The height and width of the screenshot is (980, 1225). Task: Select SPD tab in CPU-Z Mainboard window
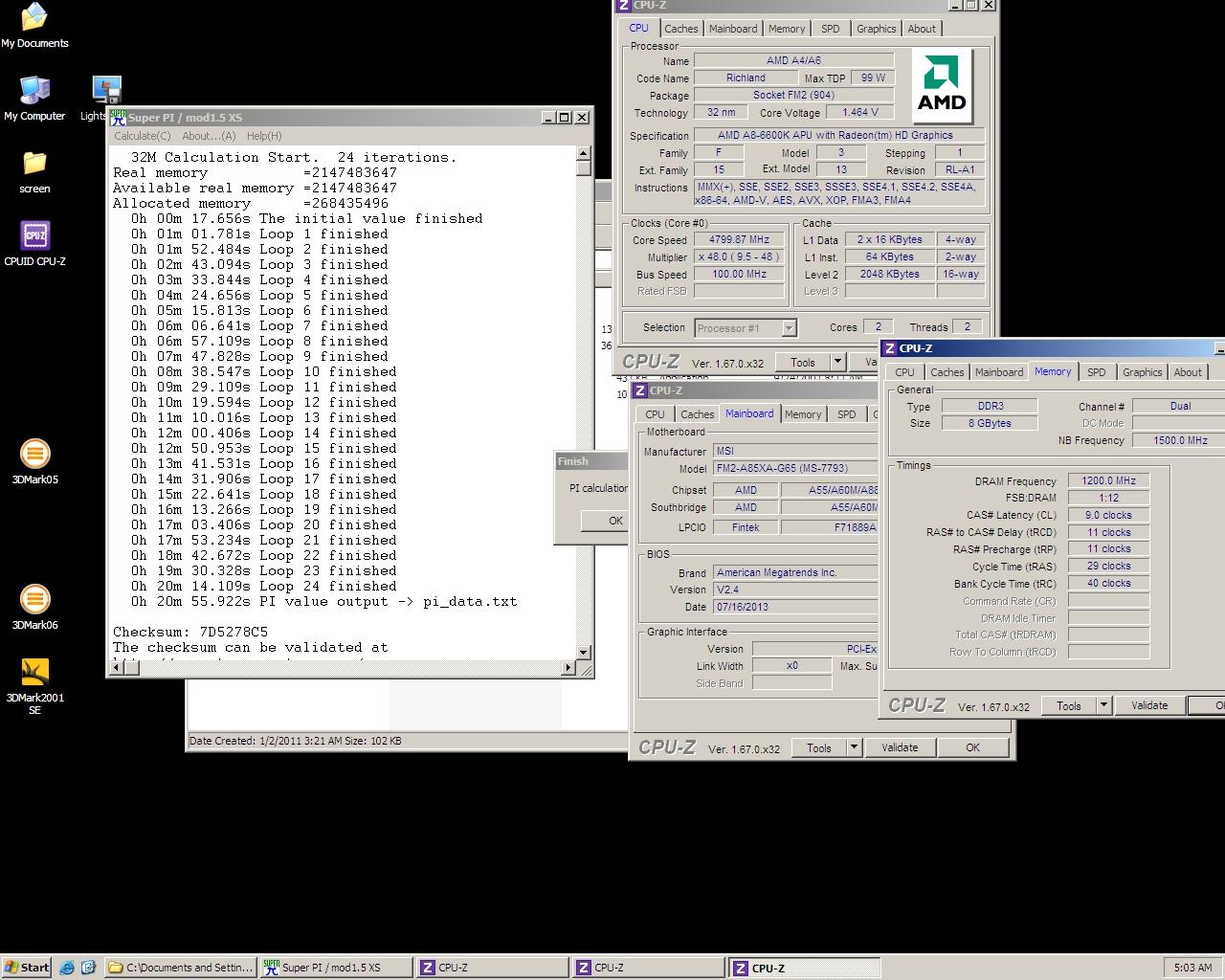point(847,414)
